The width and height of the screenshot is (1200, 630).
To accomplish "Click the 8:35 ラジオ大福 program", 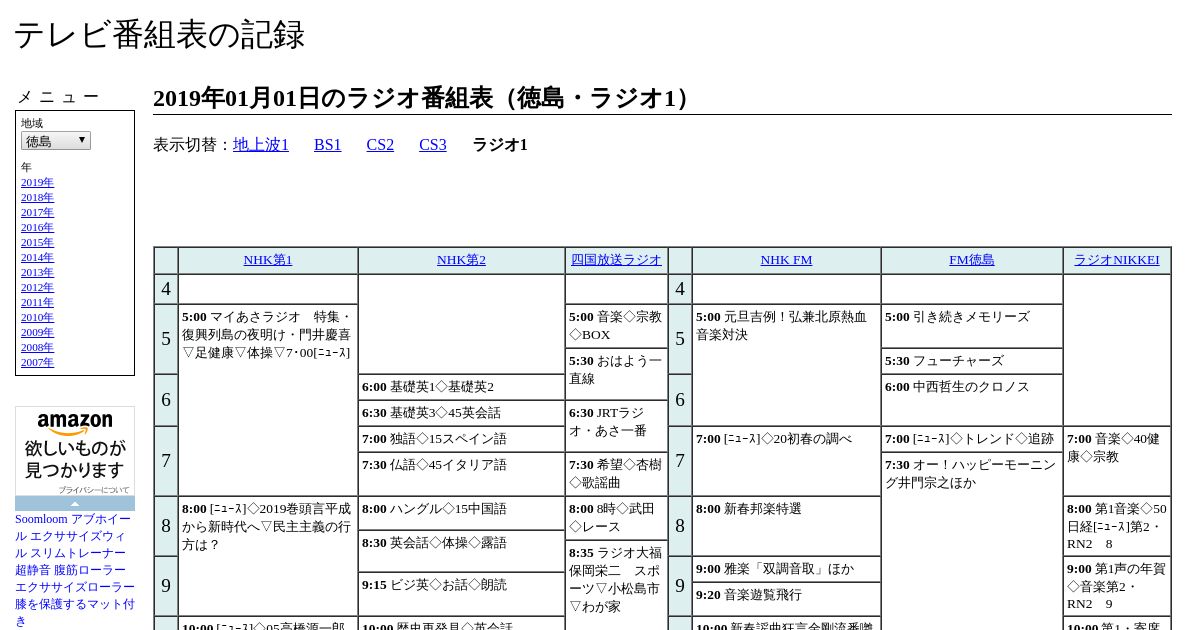I will click(616, 585).
